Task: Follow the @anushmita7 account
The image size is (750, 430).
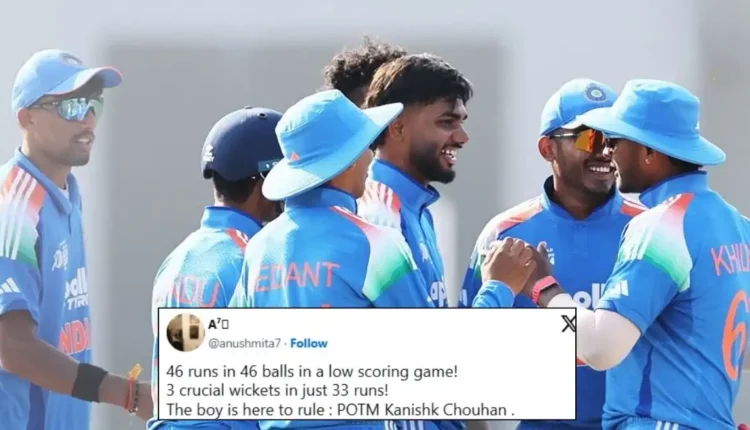Action: coord(309,343)
